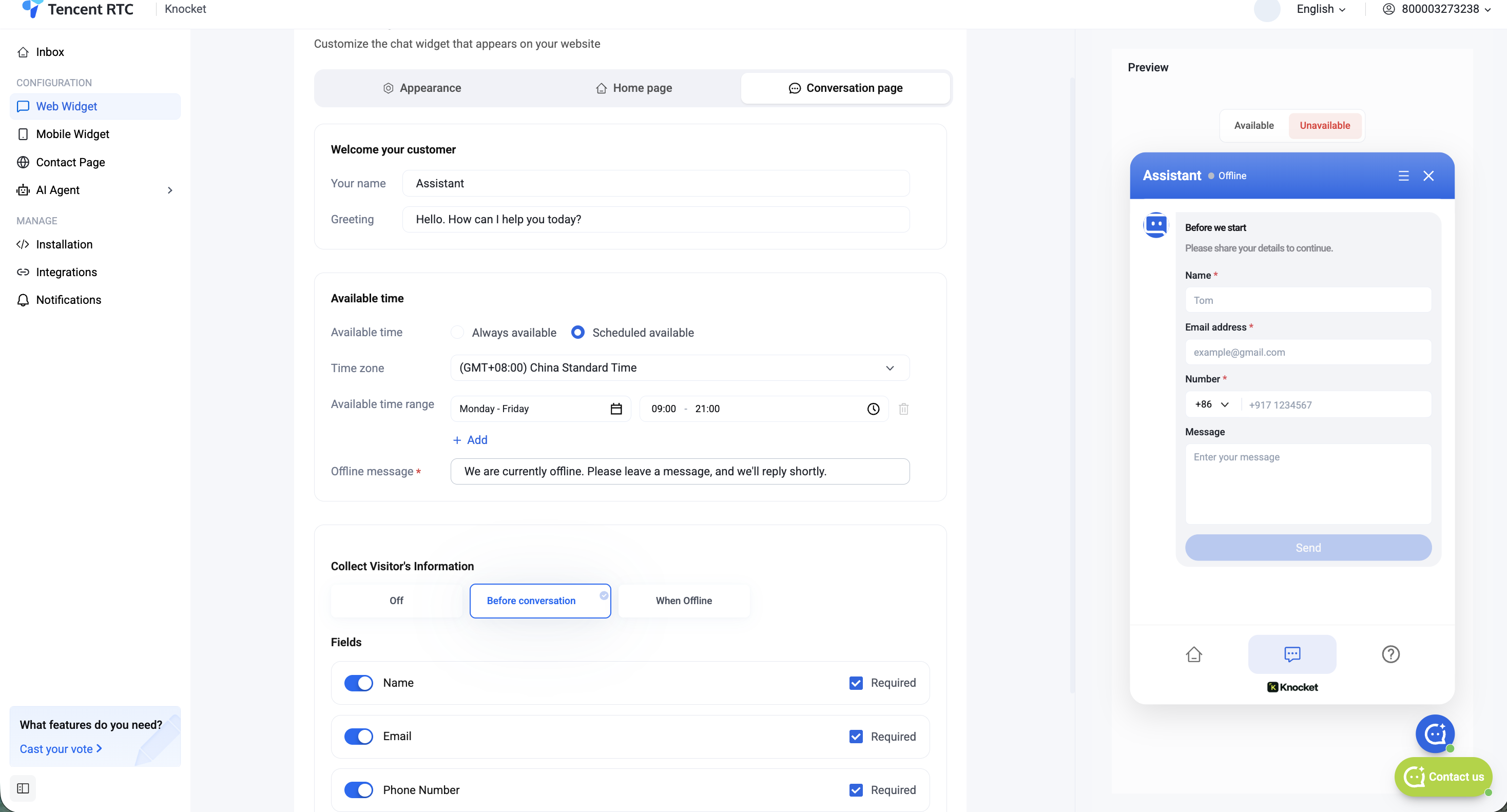The width and height of the screenshot is (1507, 812).
Task: Open the +86 country code dropdown
Action: [x=1211, y=404]
